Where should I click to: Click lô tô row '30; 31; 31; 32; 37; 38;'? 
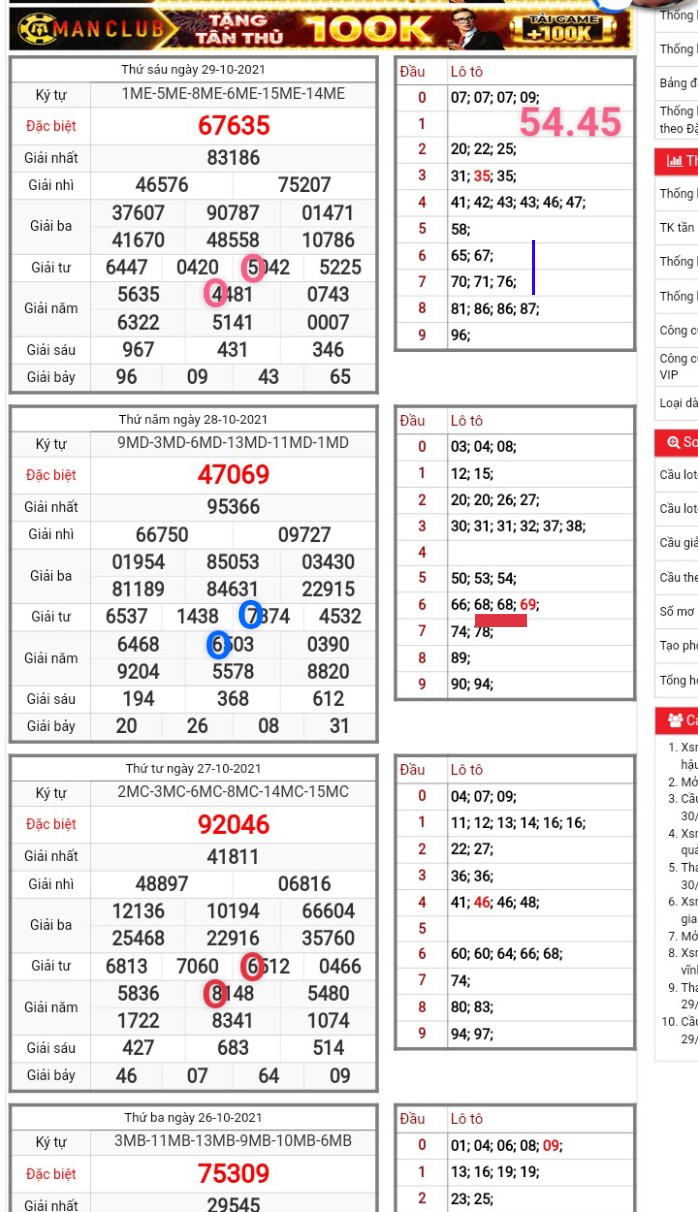click(x=518, y=526)
